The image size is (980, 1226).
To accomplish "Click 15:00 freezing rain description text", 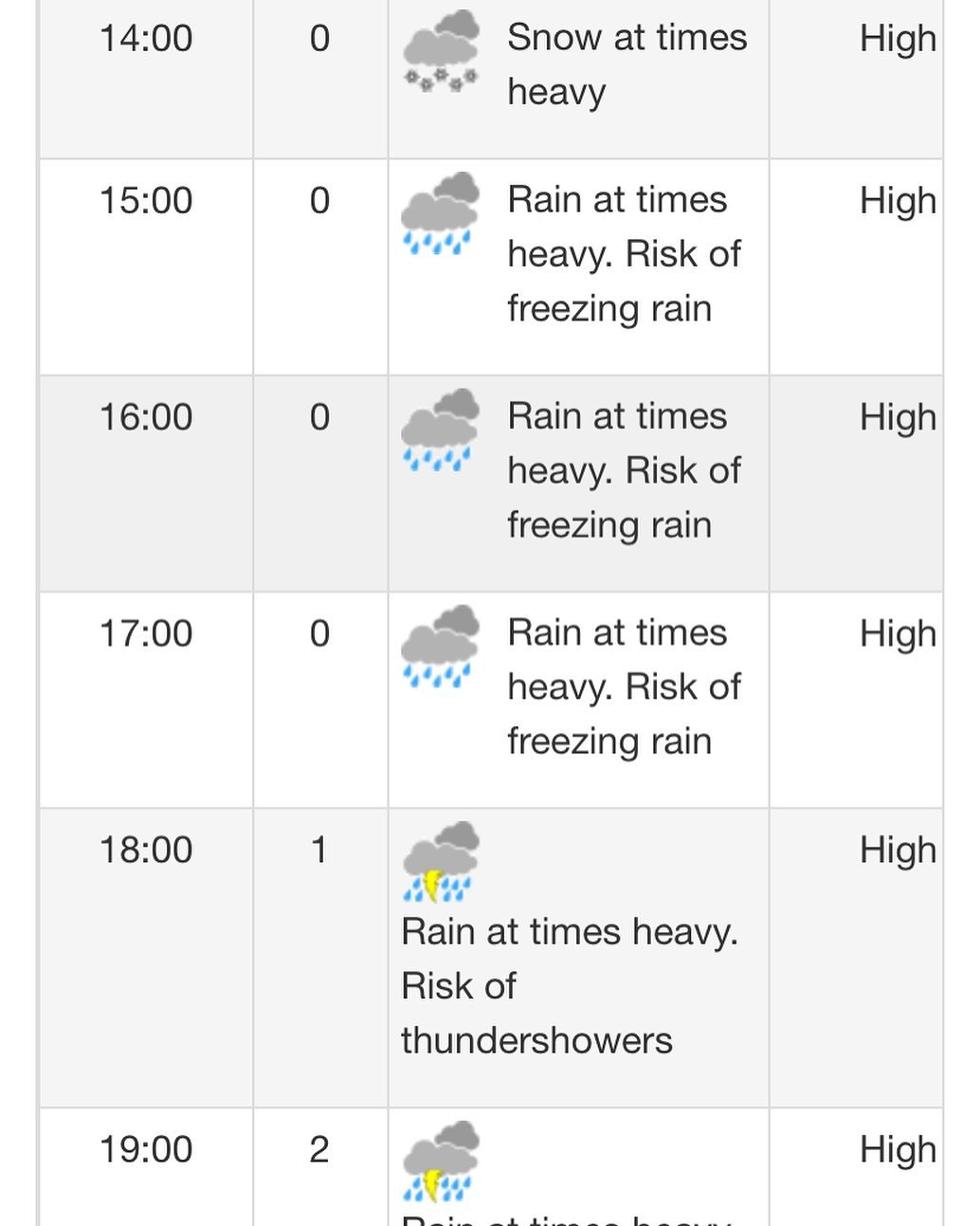I will click(623, 254).
